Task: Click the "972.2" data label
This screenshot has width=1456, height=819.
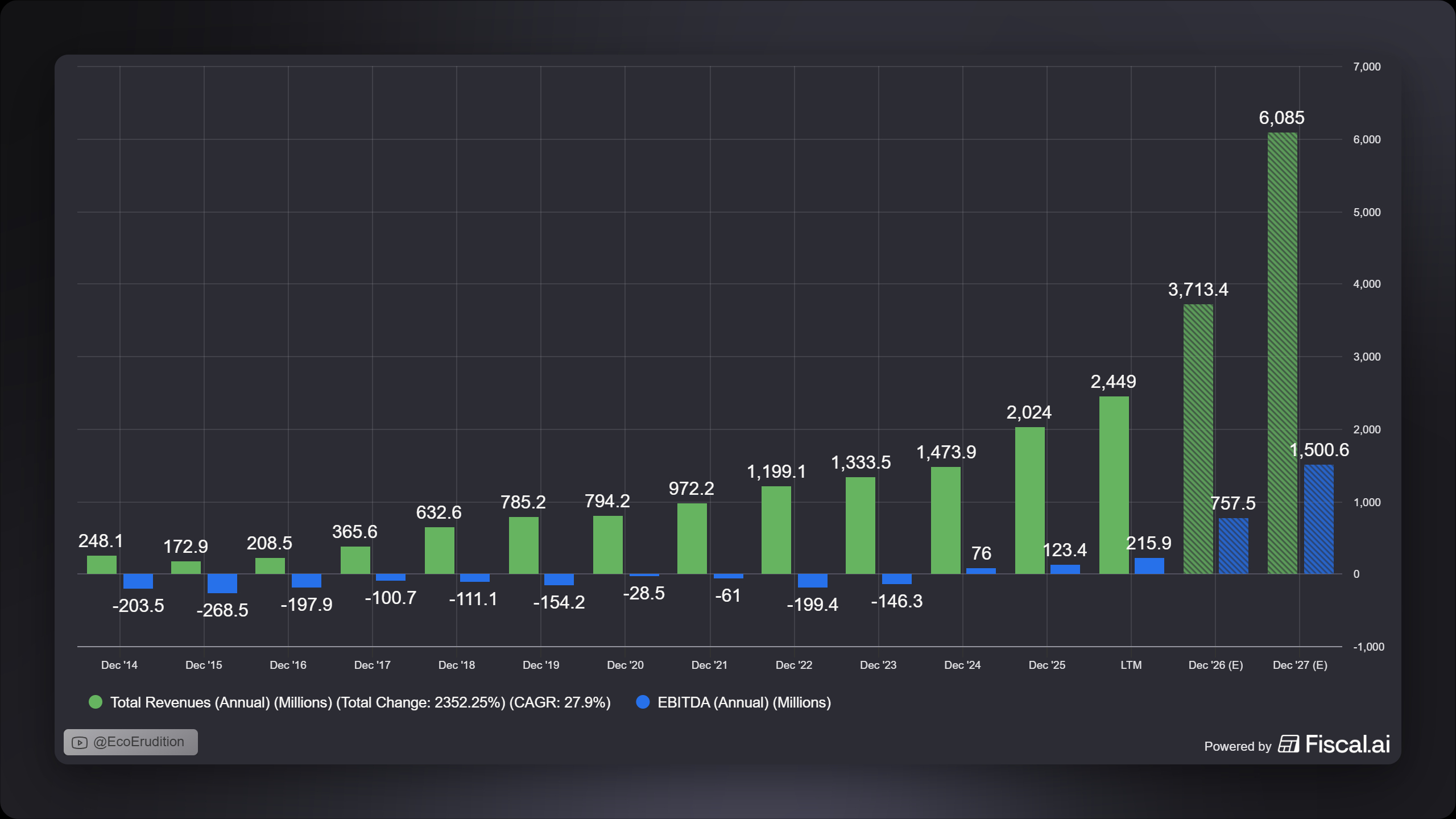Action: [x=692, y=489]
